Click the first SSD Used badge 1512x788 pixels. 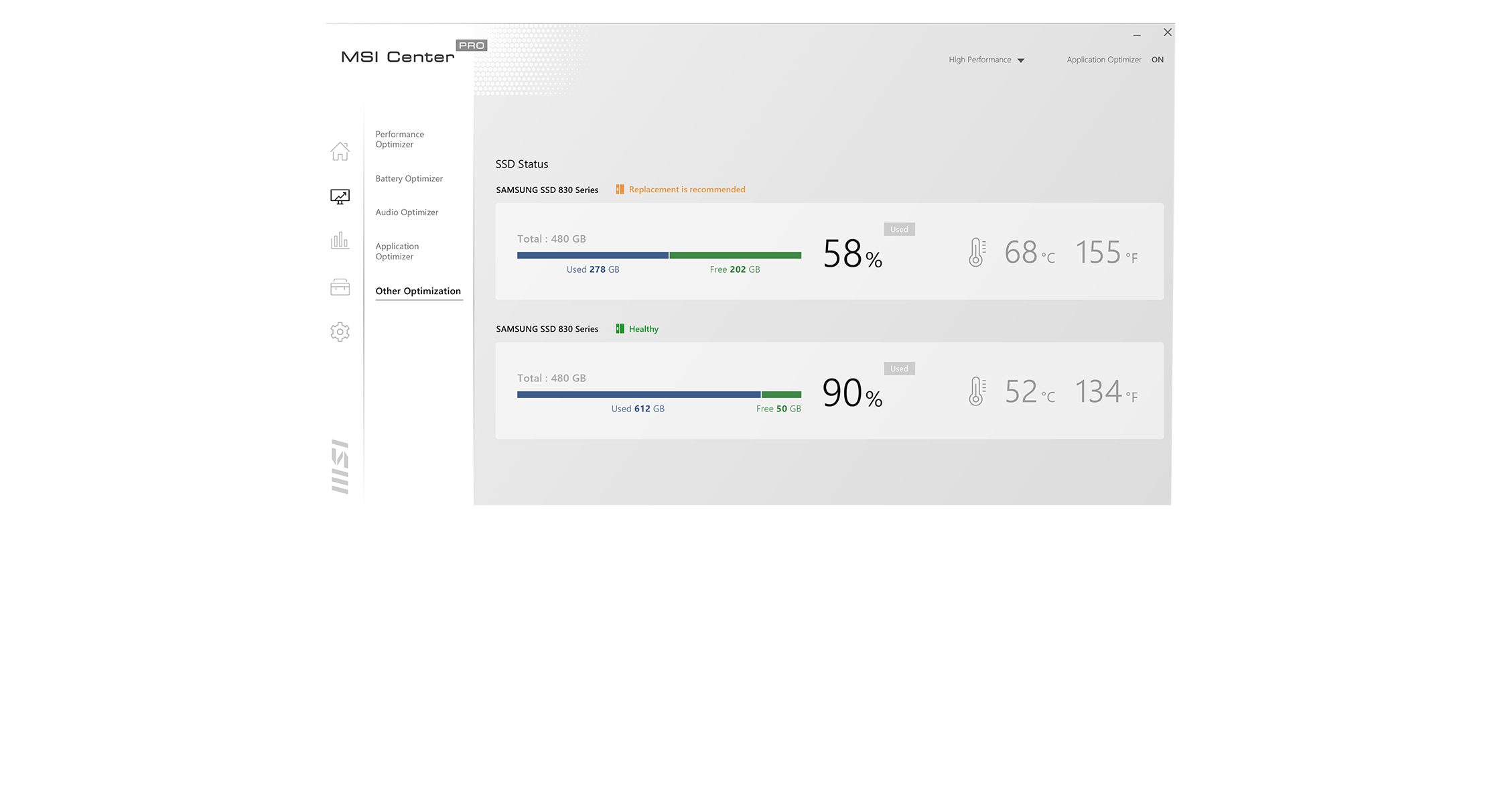tap(899, 229)
